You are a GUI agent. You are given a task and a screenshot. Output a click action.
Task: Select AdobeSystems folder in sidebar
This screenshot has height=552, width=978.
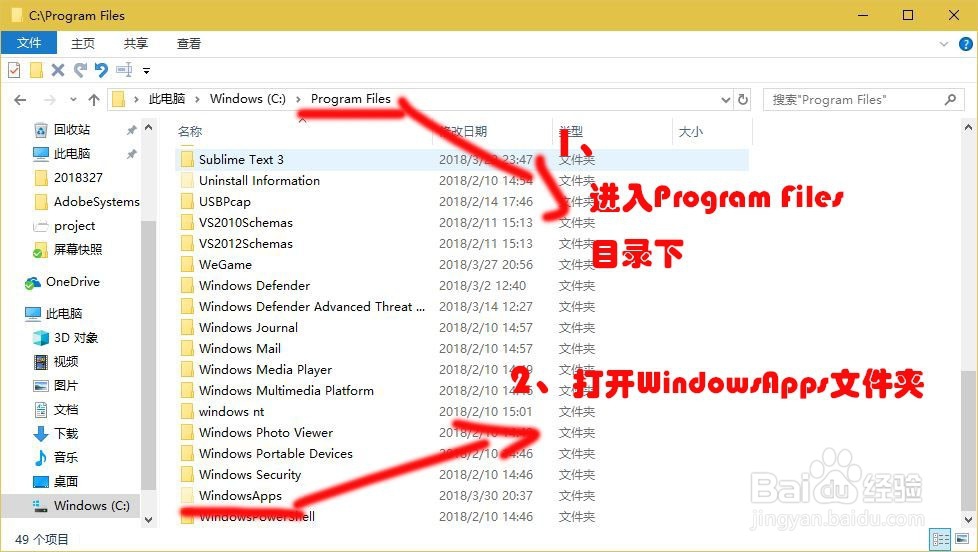pyautogui.click(x=96, y=201)
